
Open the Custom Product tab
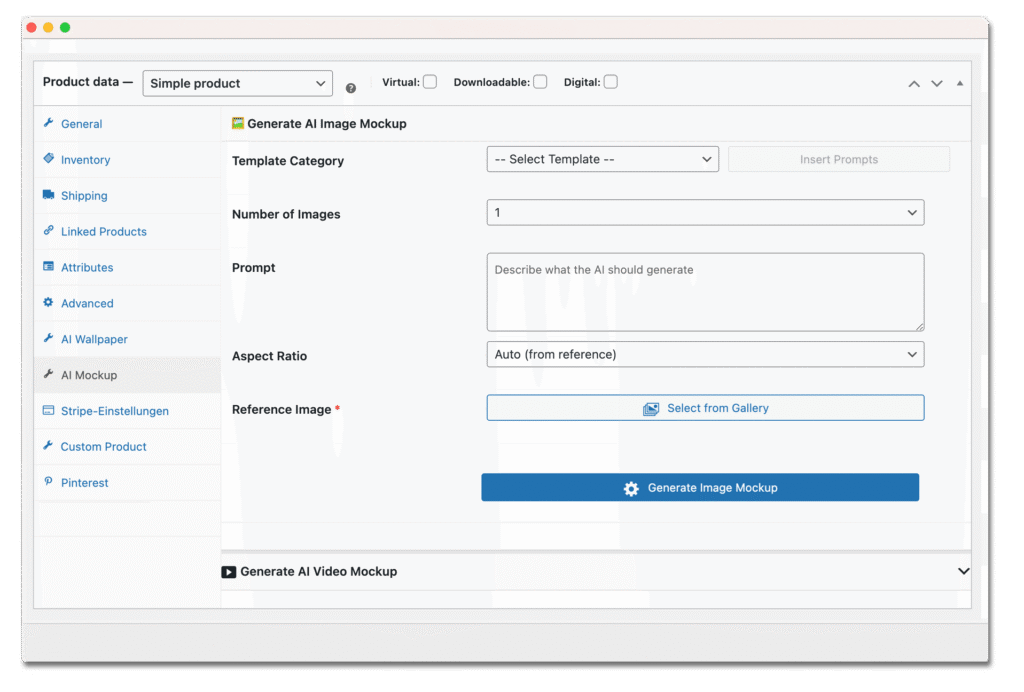coord(103,446)
